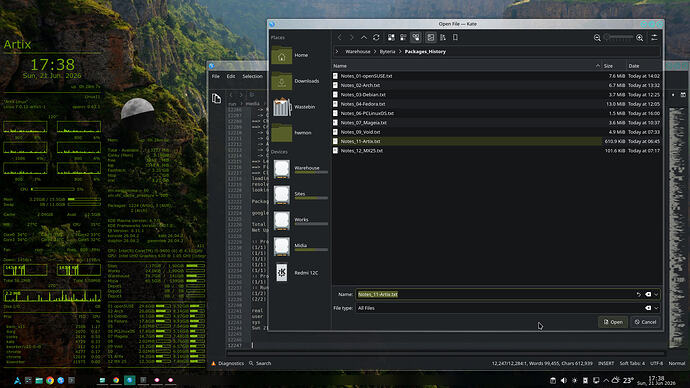Open Diagnostics panel in Kate
The width and height of the screenshot is (690, 388).
pos(227,363)
